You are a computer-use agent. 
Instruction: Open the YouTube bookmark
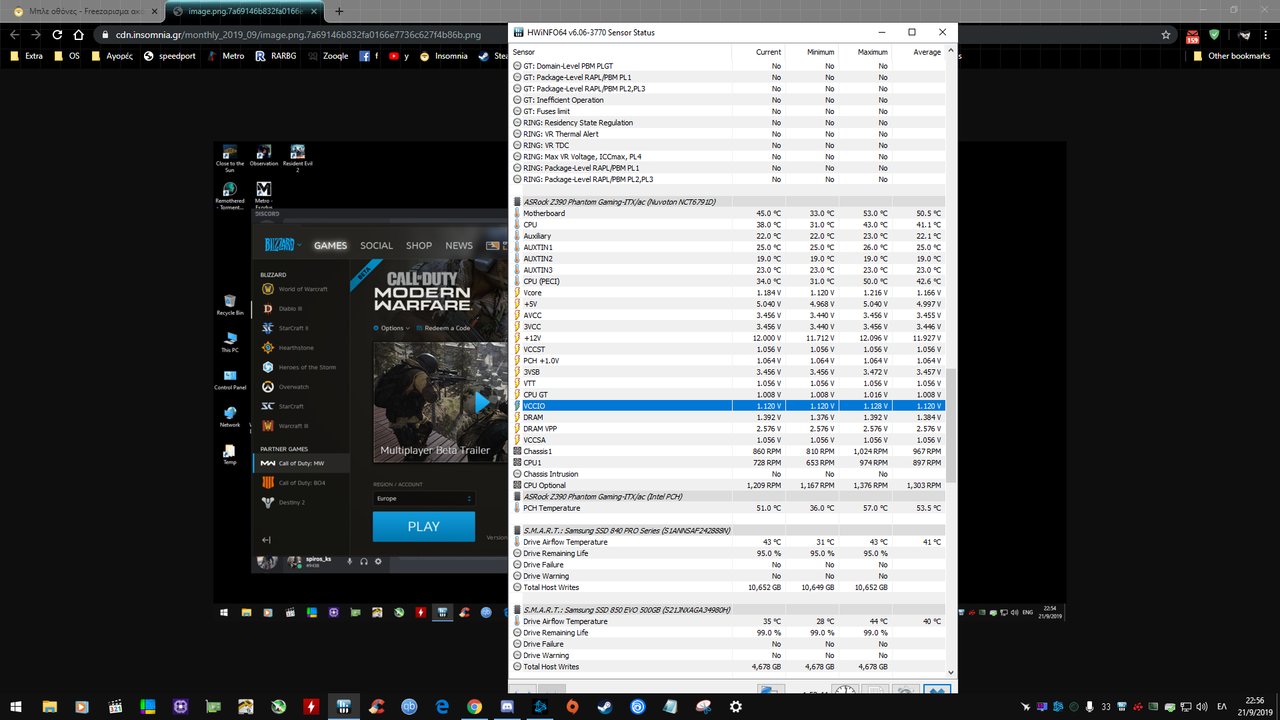click(399, 56)
